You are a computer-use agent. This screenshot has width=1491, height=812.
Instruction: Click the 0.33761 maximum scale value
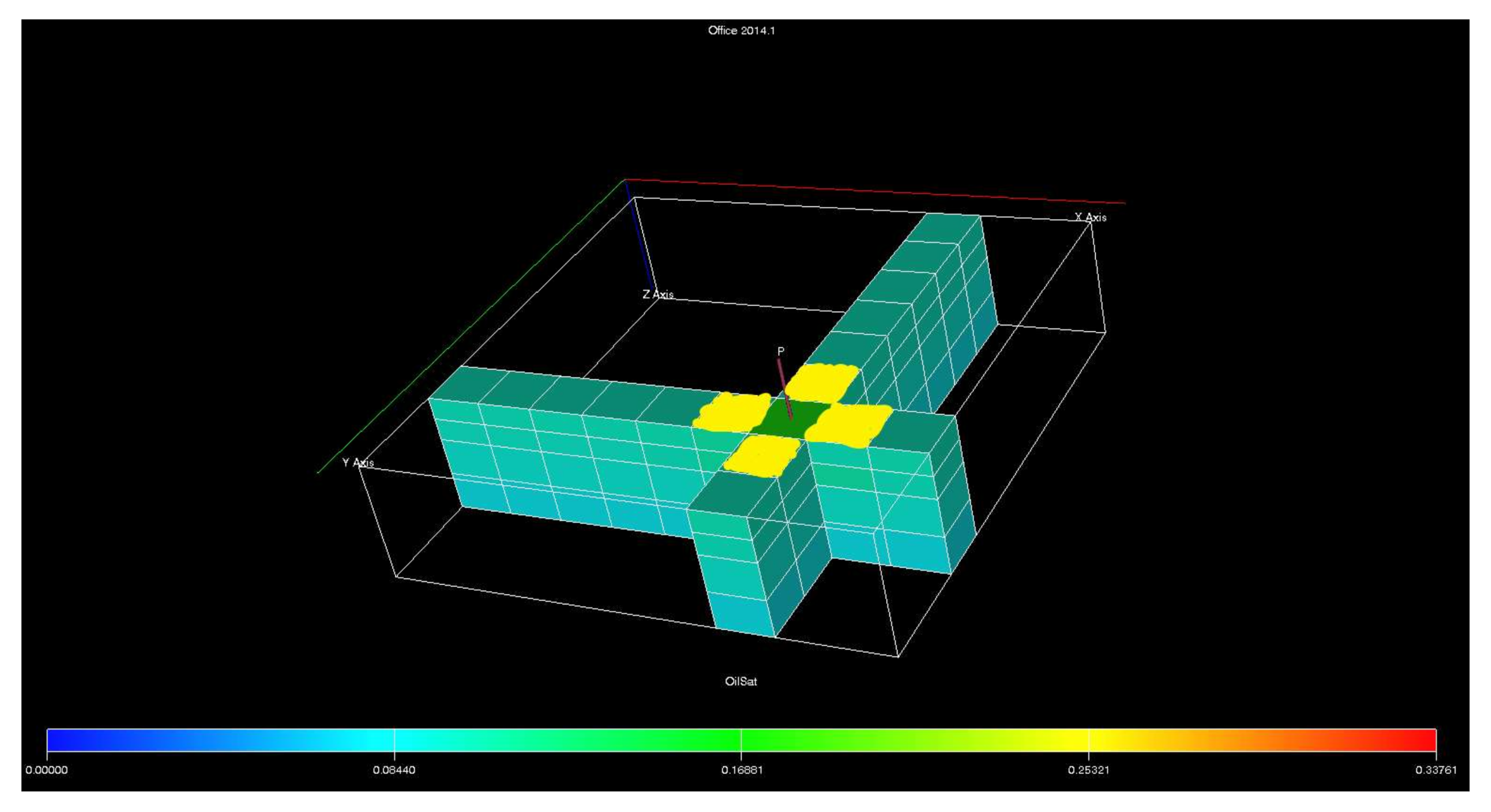(x=1436, y=770)
